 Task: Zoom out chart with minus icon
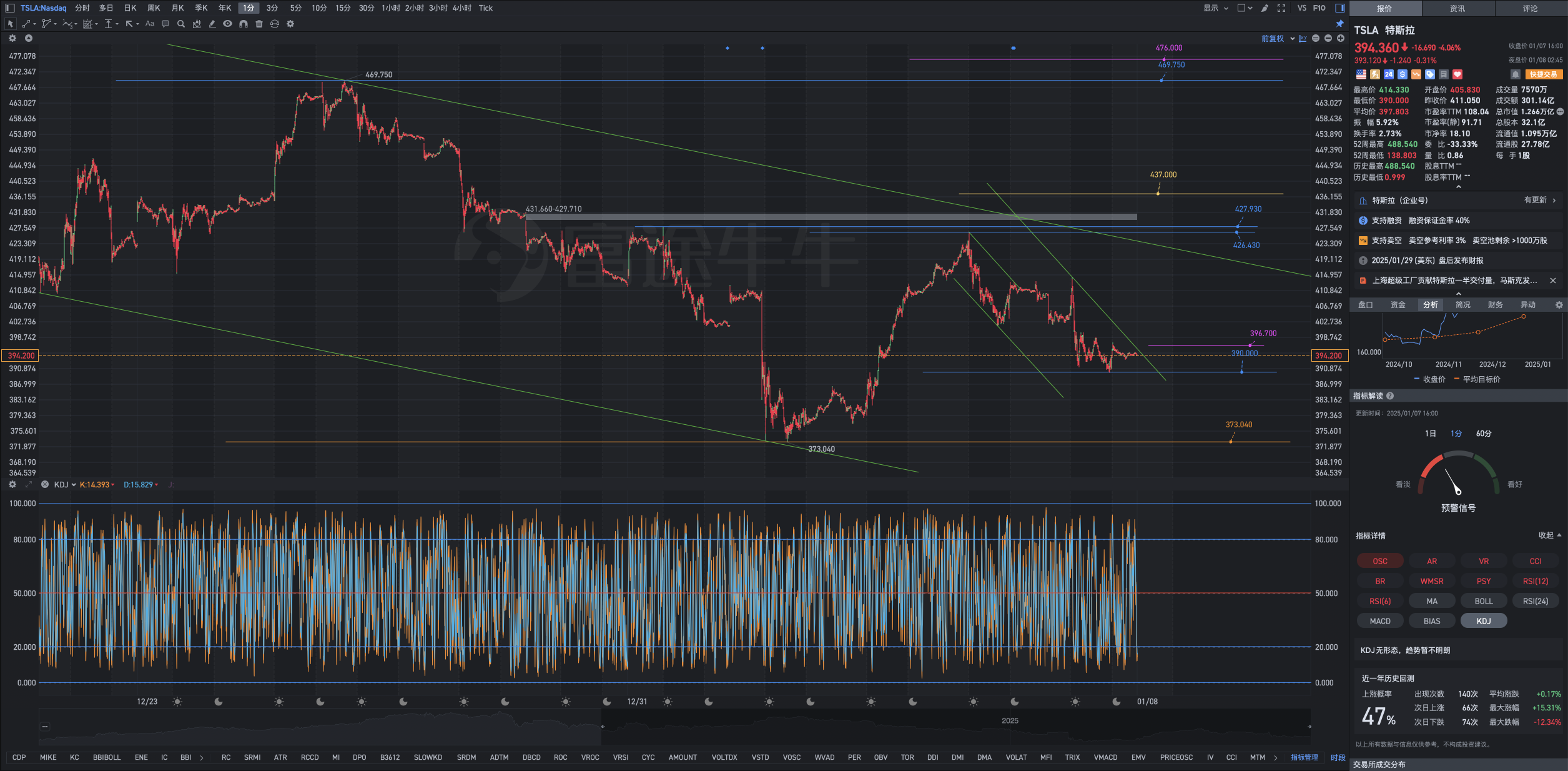pyautogui.click(x=1328, y=39)
